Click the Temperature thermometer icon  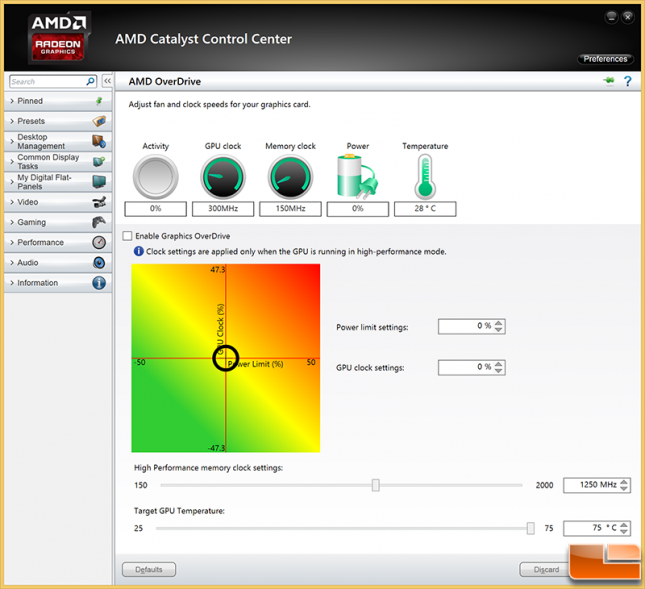tap(425, 176)
